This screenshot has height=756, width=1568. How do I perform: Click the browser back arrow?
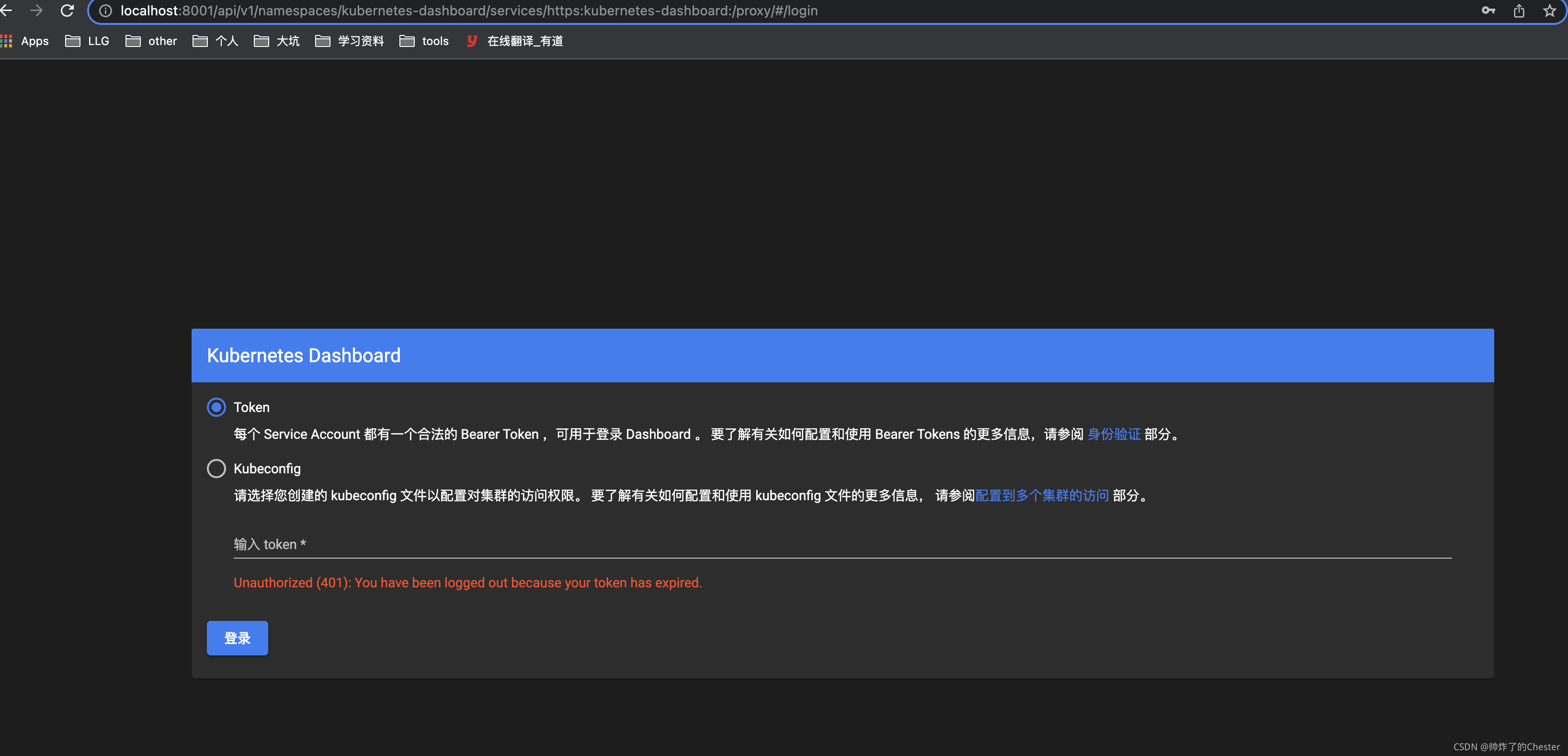tap(6, 11)
